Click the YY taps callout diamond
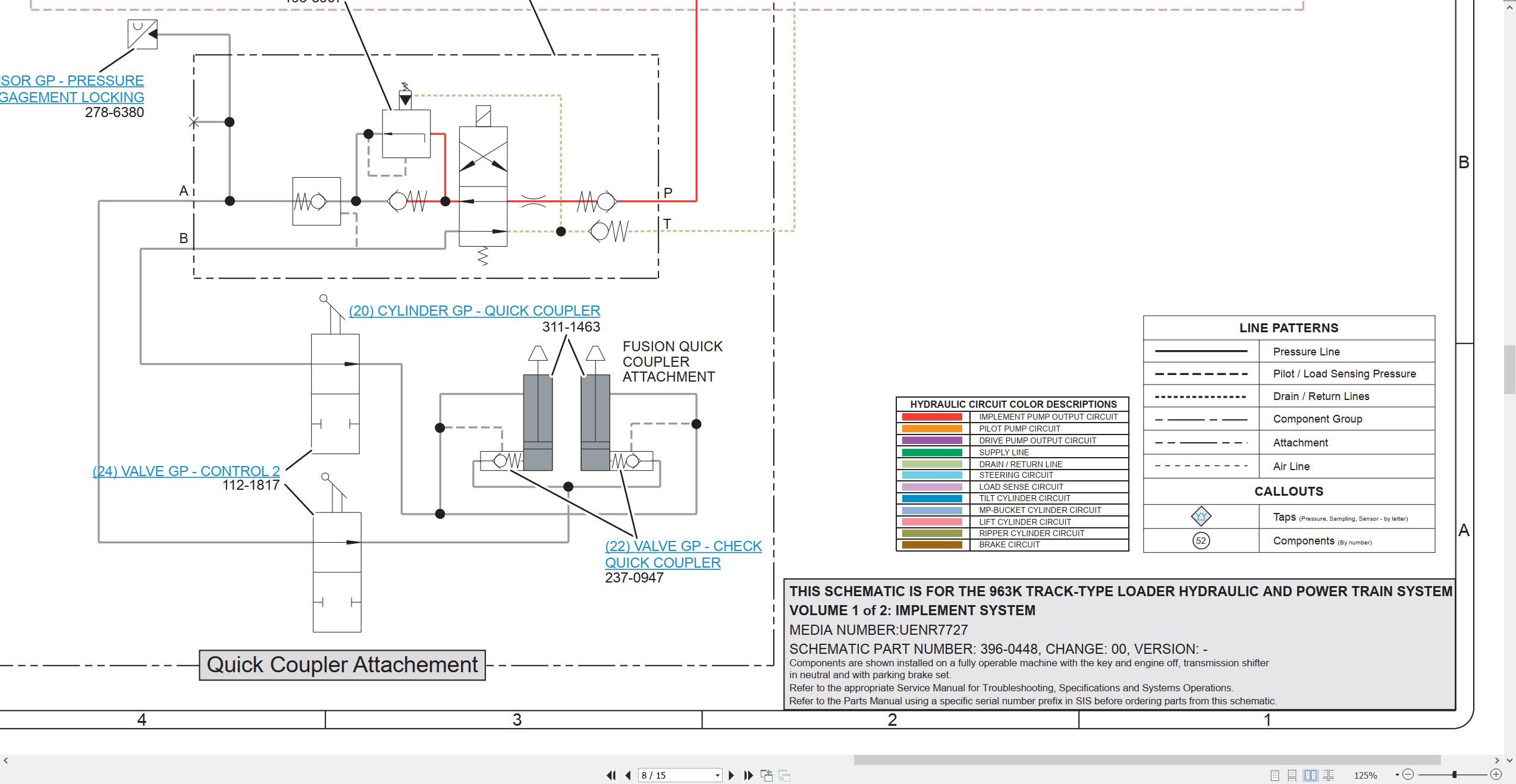The height and width of the screenshot is (784, 1516). pos(1201,516)
